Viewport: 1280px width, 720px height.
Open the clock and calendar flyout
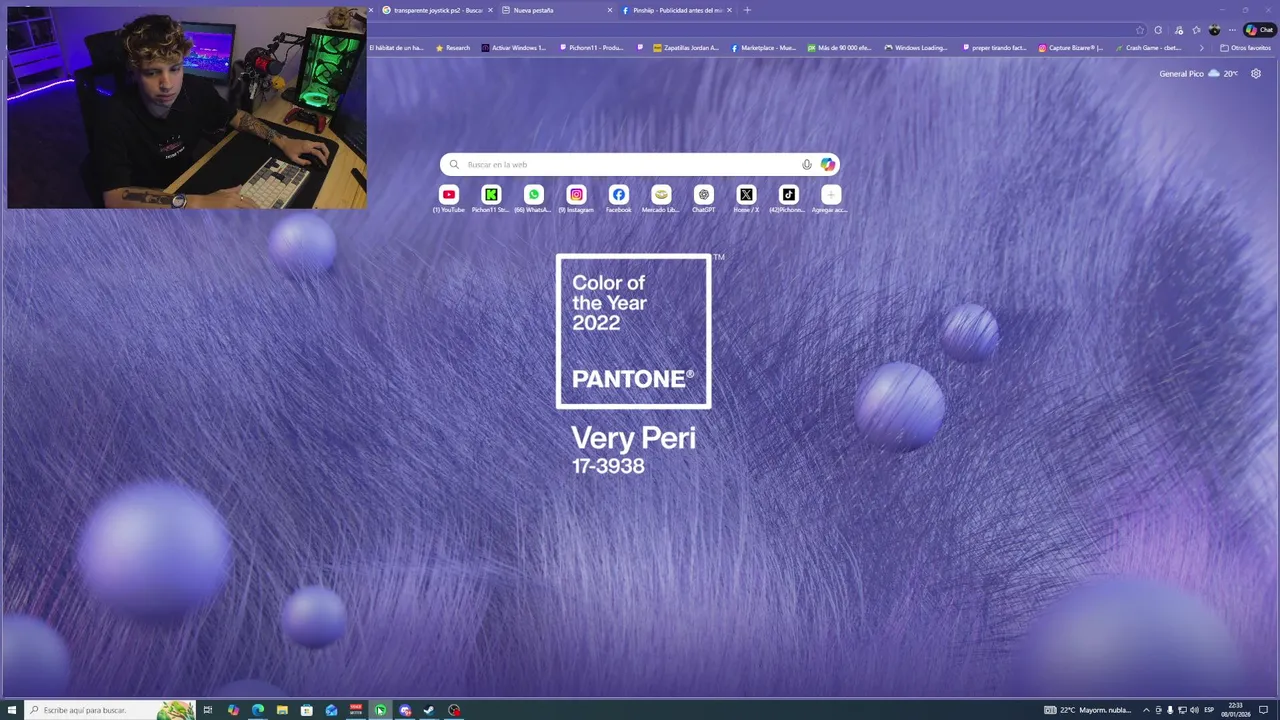tap(1236, 710)
